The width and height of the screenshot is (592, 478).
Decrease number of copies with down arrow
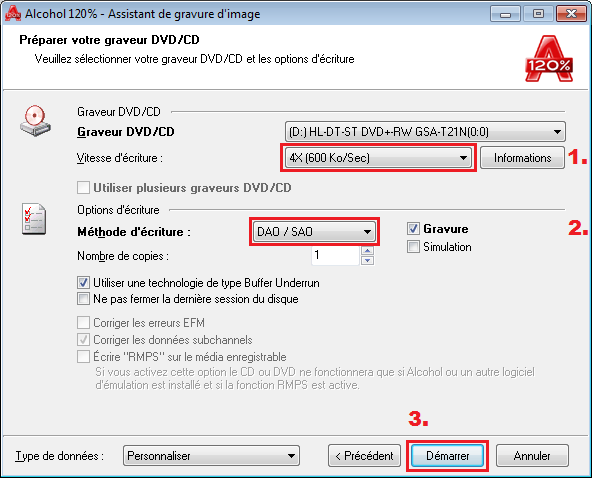coord(367,260)
